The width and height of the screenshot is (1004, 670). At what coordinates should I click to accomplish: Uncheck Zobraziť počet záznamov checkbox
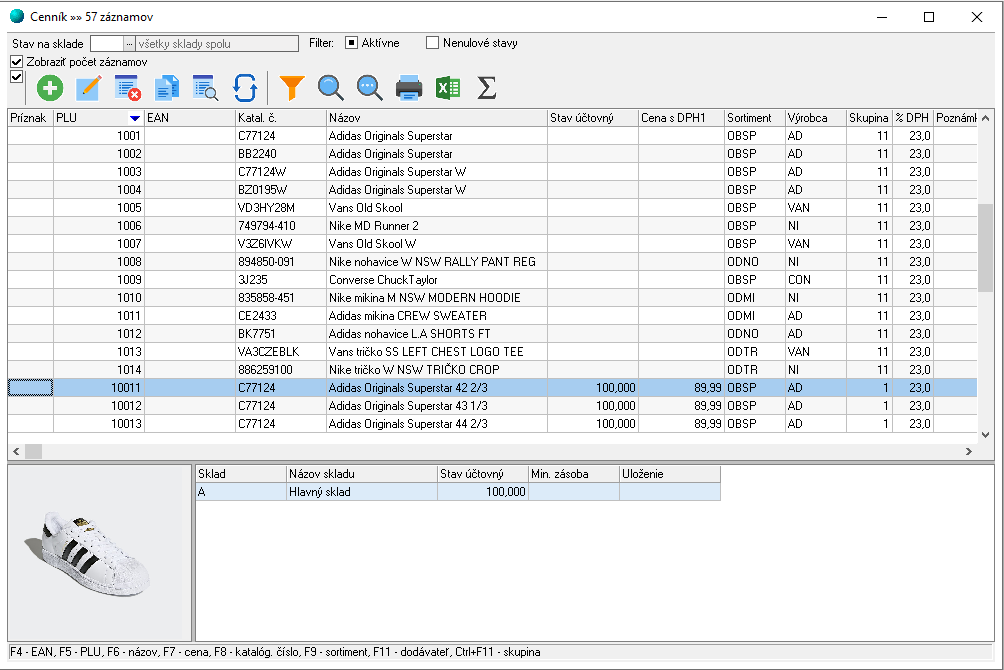point(16,62)
